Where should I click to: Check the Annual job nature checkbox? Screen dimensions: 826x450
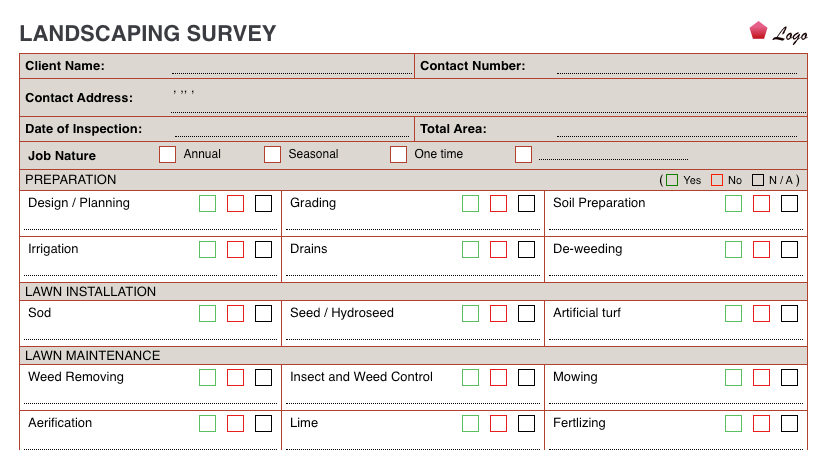(167, 154)
